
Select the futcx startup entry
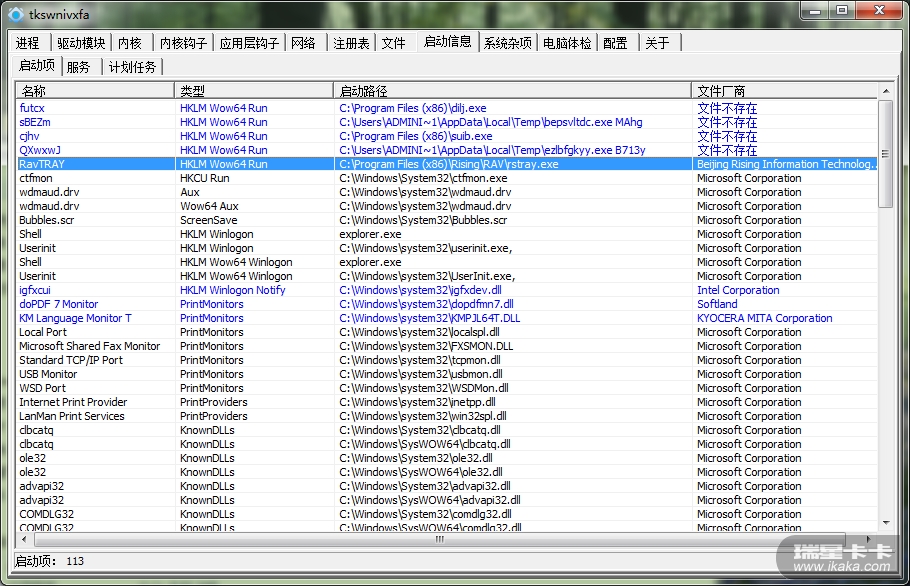coord(32,108)
